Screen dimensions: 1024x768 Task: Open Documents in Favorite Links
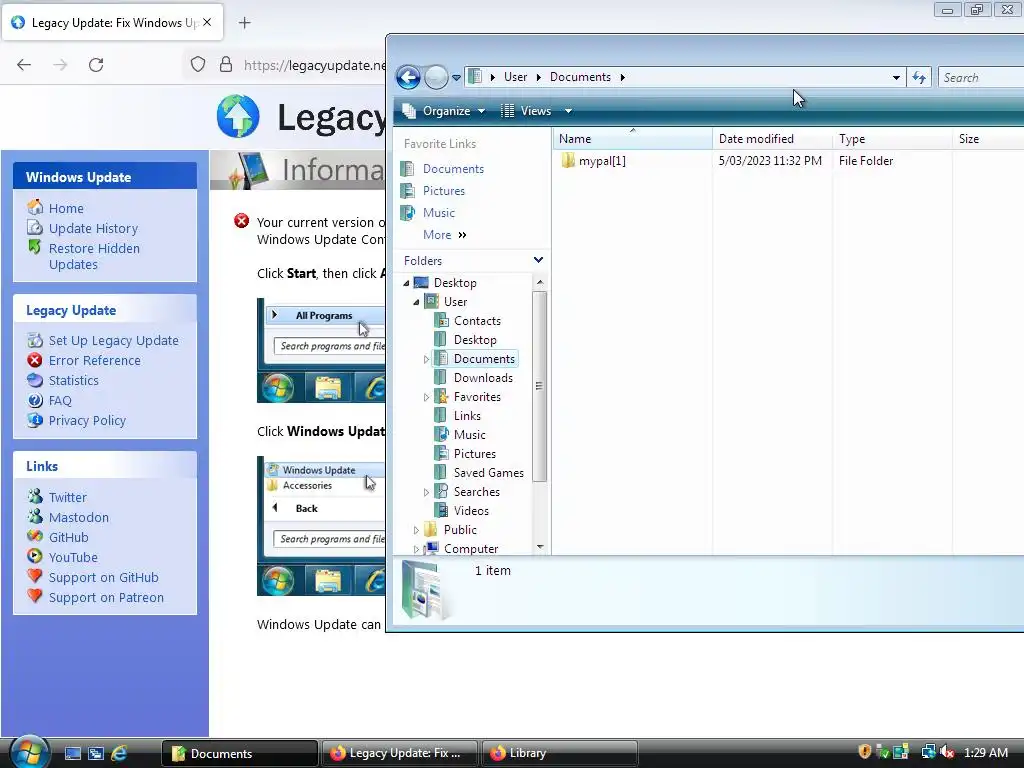tap(453, 168)
